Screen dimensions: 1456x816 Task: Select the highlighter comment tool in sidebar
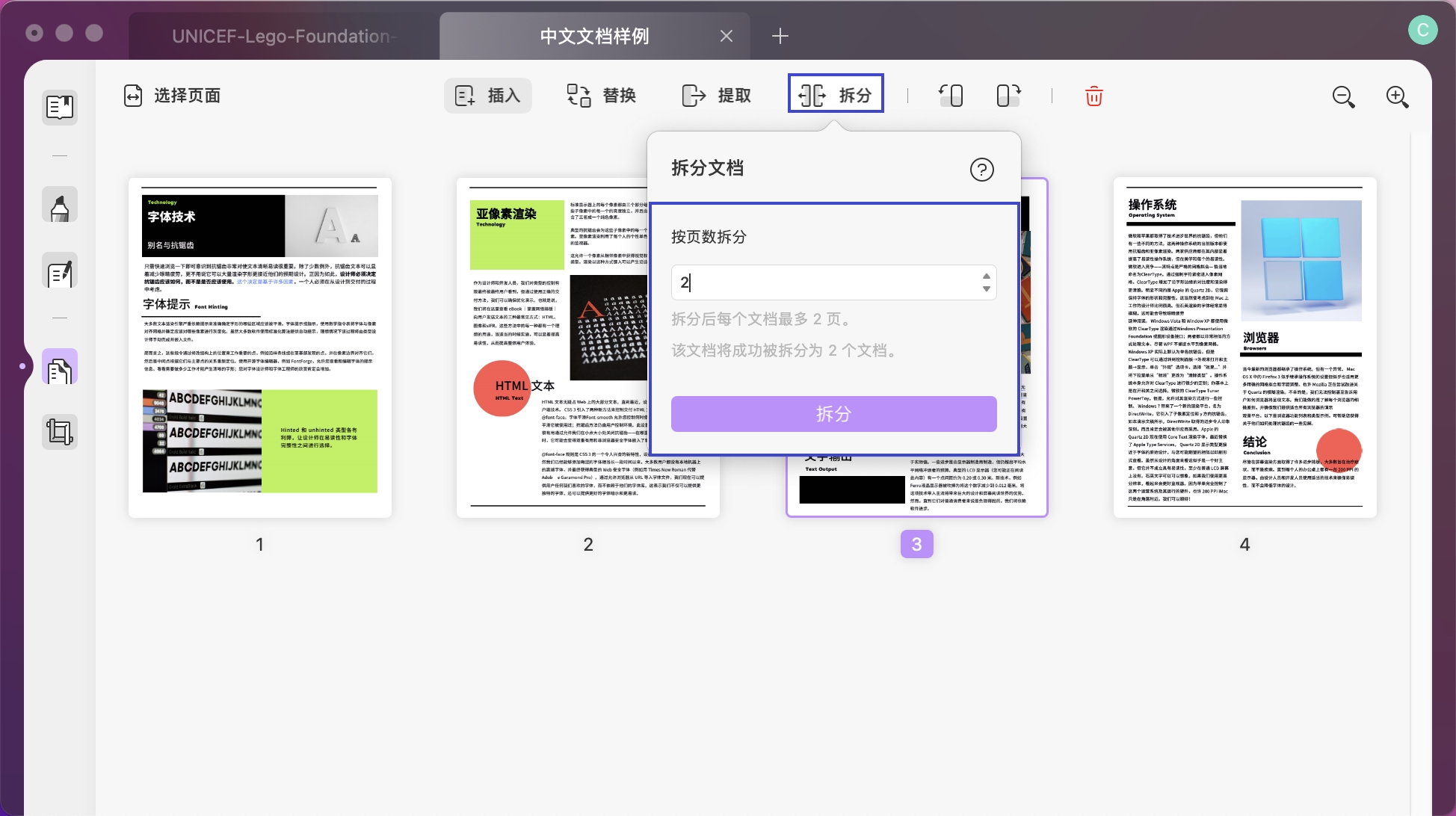click(60, 205)
